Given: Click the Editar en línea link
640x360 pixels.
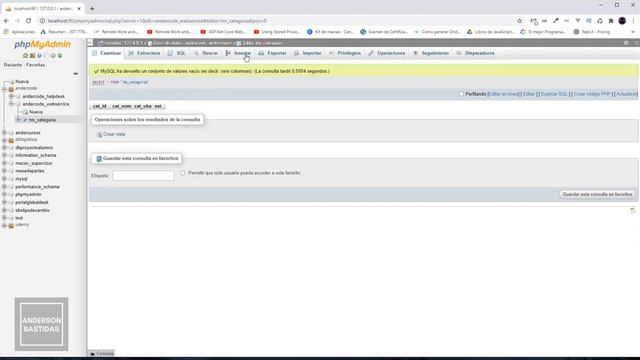Looking at the screenshot, I should tap(503, 94).
